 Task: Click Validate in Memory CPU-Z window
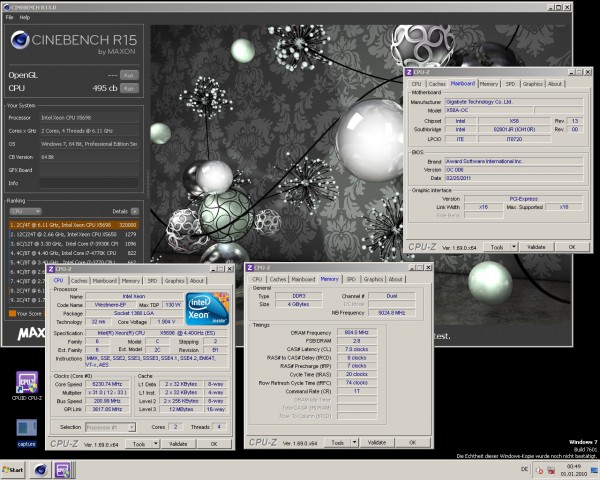click(x=377, y=442)
